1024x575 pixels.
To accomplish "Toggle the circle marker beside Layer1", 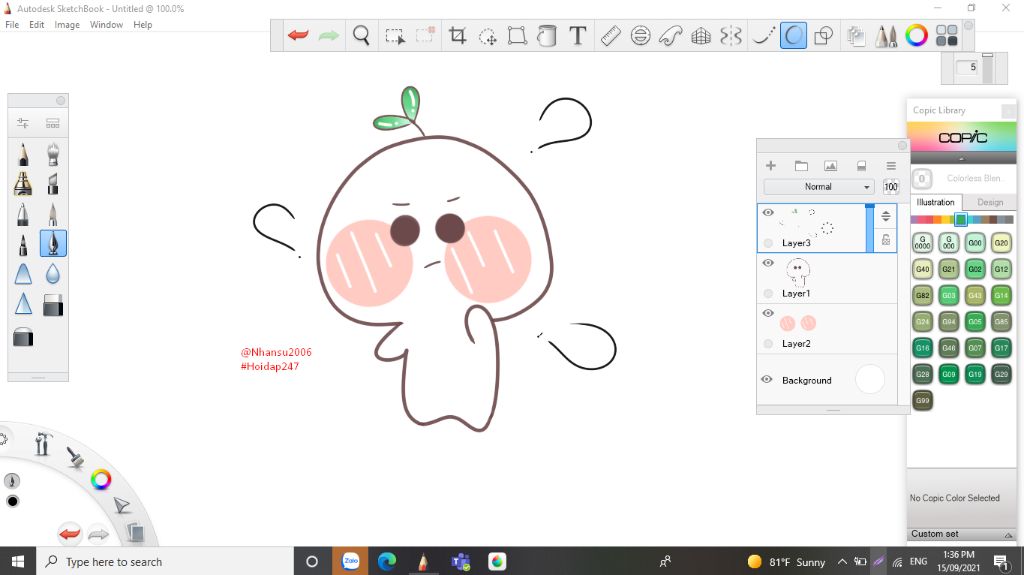I will (x=768, y=293).
